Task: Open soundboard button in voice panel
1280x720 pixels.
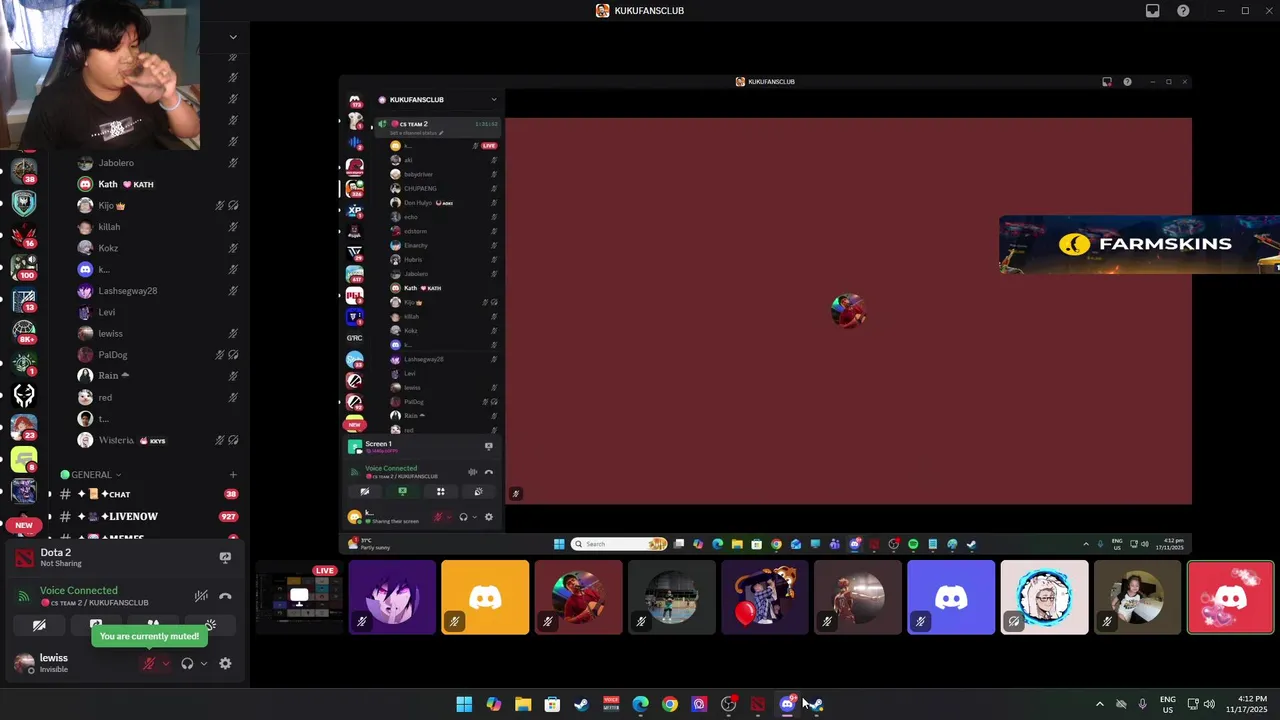Action: pyautogui.click(x=210, y=625)
